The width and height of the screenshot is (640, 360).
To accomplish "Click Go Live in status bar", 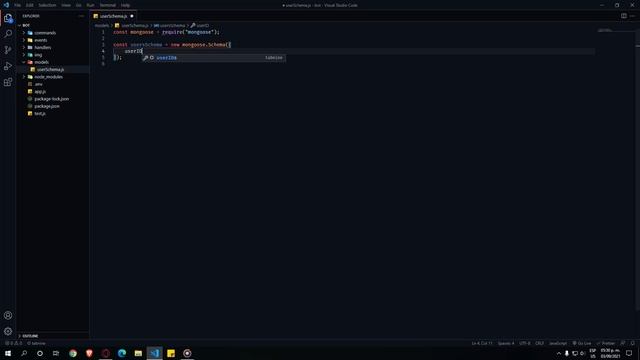I will pyautogui.click(x=582, y=343).
